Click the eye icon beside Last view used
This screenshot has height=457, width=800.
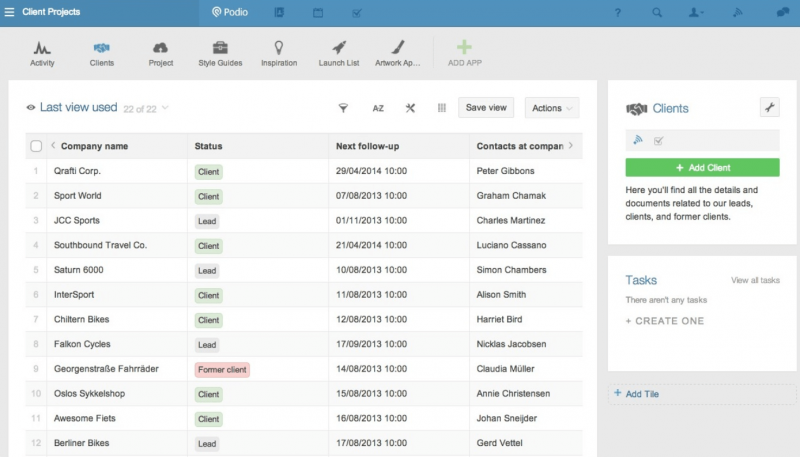(31, 108)
